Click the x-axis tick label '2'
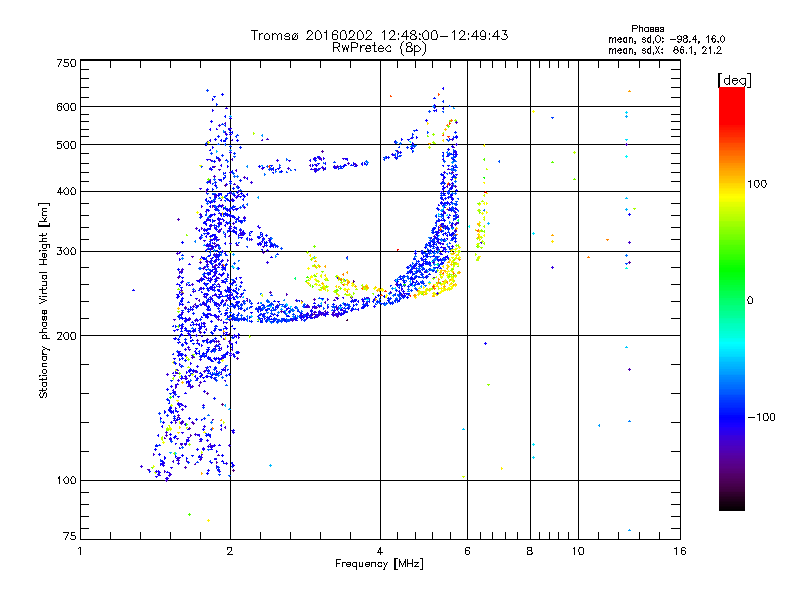Screen dimensions: 800x600 [x=230, y=551]
